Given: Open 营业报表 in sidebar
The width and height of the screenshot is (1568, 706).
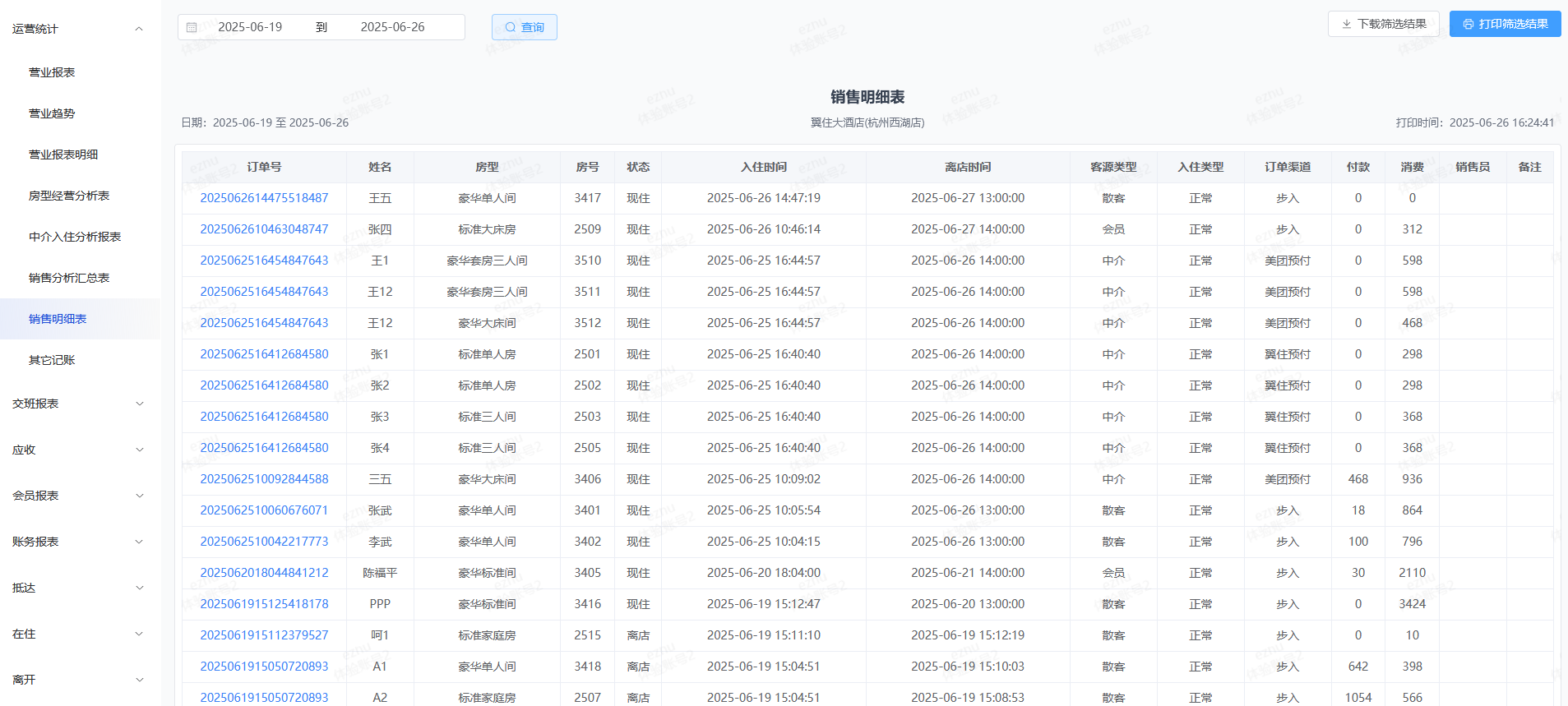Looking at the screenshot, I should coord(52,72).
